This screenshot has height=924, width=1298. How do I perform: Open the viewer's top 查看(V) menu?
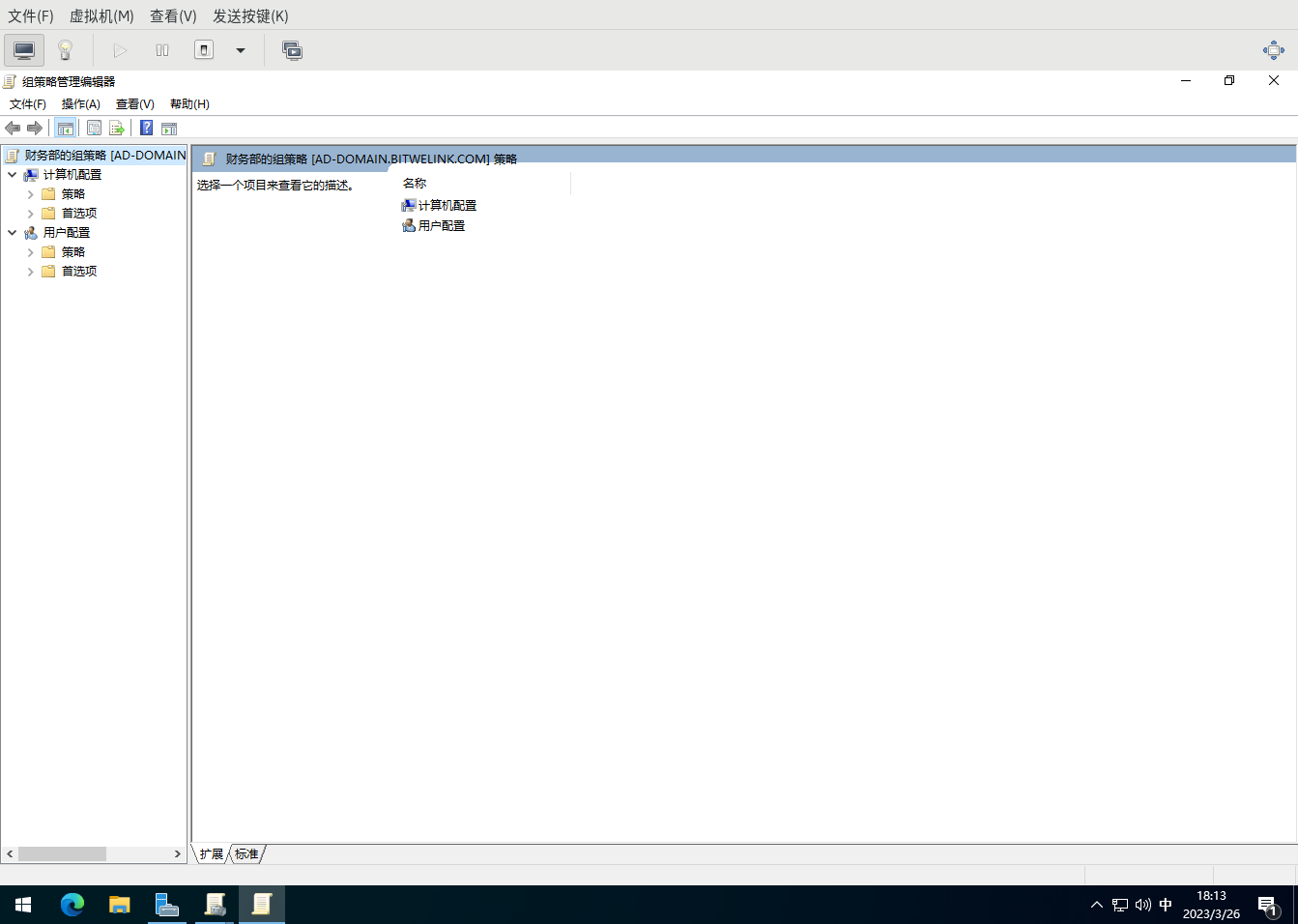[x=173, y=16]
